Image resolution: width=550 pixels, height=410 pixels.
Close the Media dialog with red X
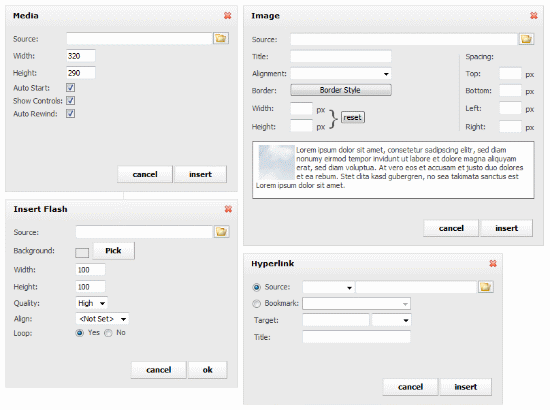tap(228, 15)
